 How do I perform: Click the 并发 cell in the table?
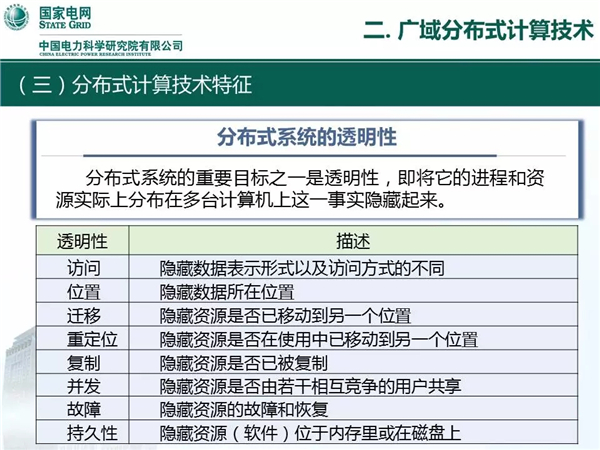click(x=83, y=386)
